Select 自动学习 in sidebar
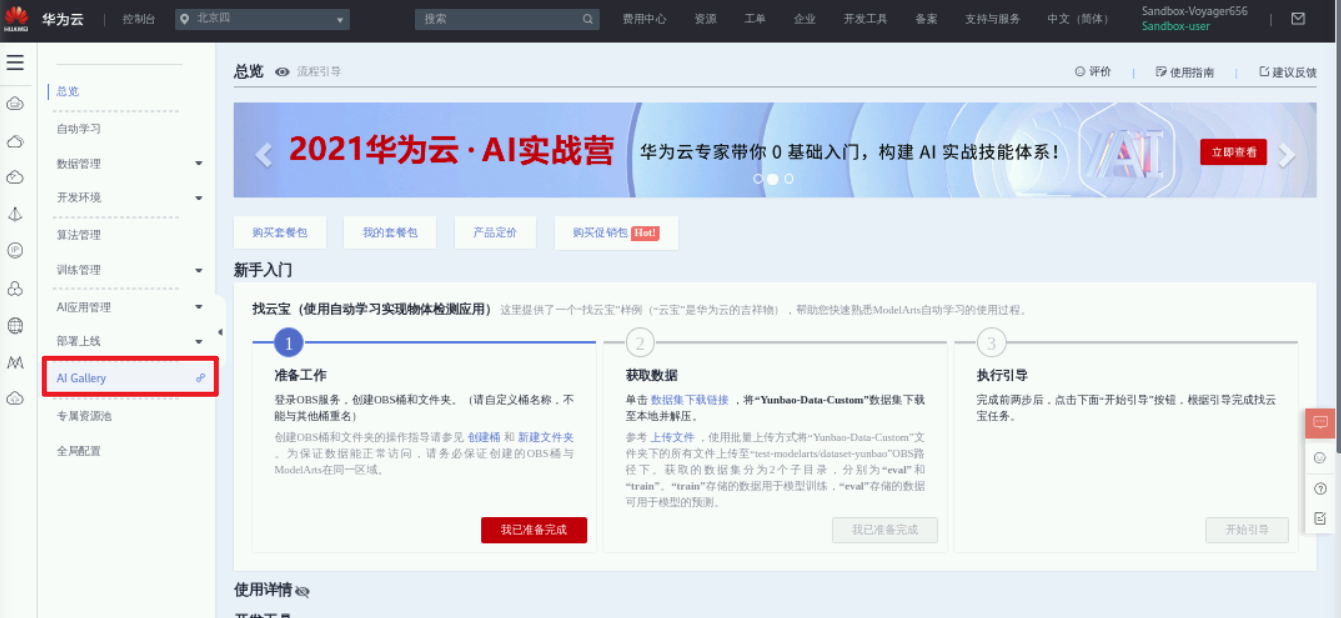The image size is (1341, 618). tap(79, 129)
